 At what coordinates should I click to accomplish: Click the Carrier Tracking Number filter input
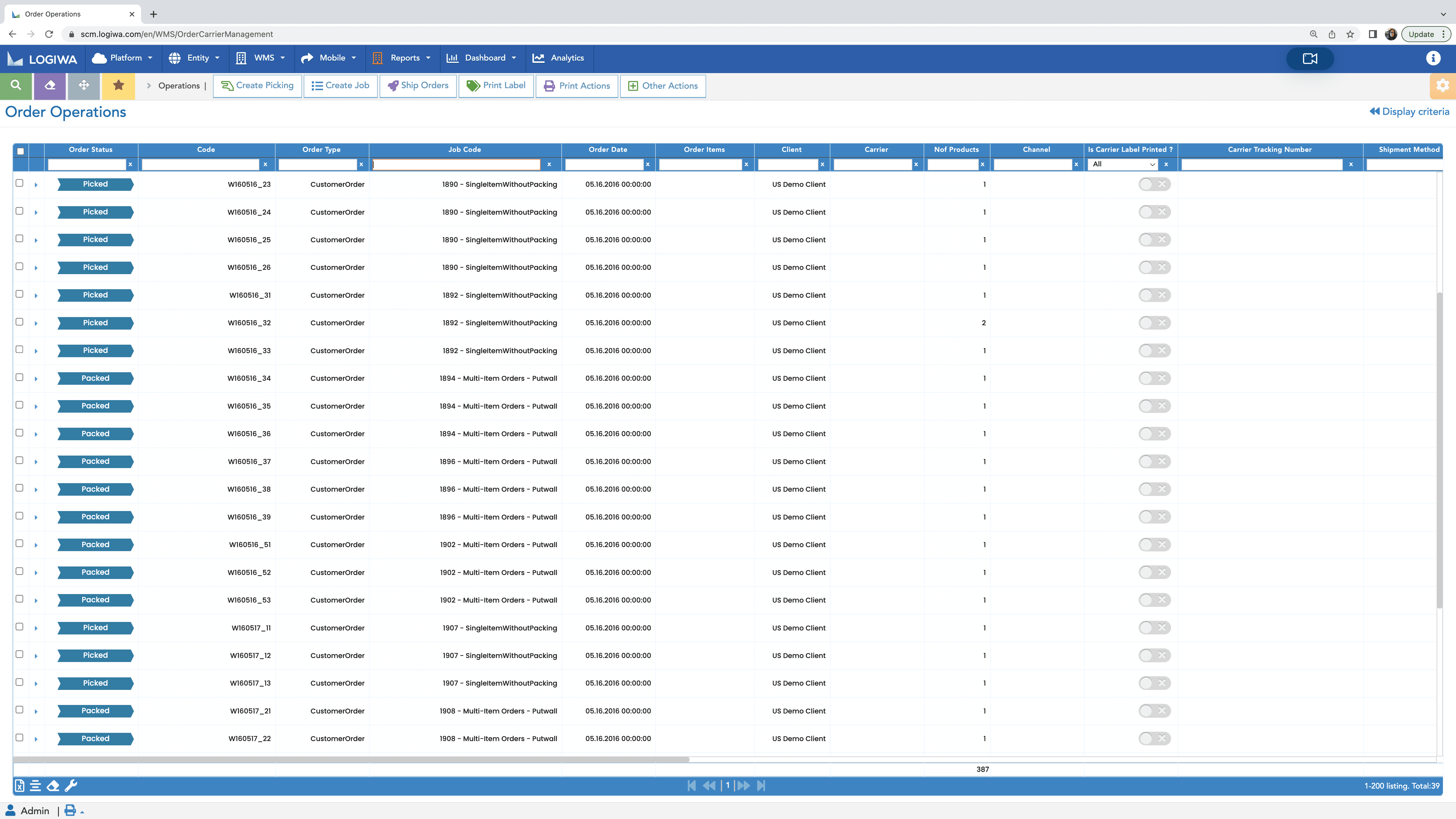pos(1261,164)
